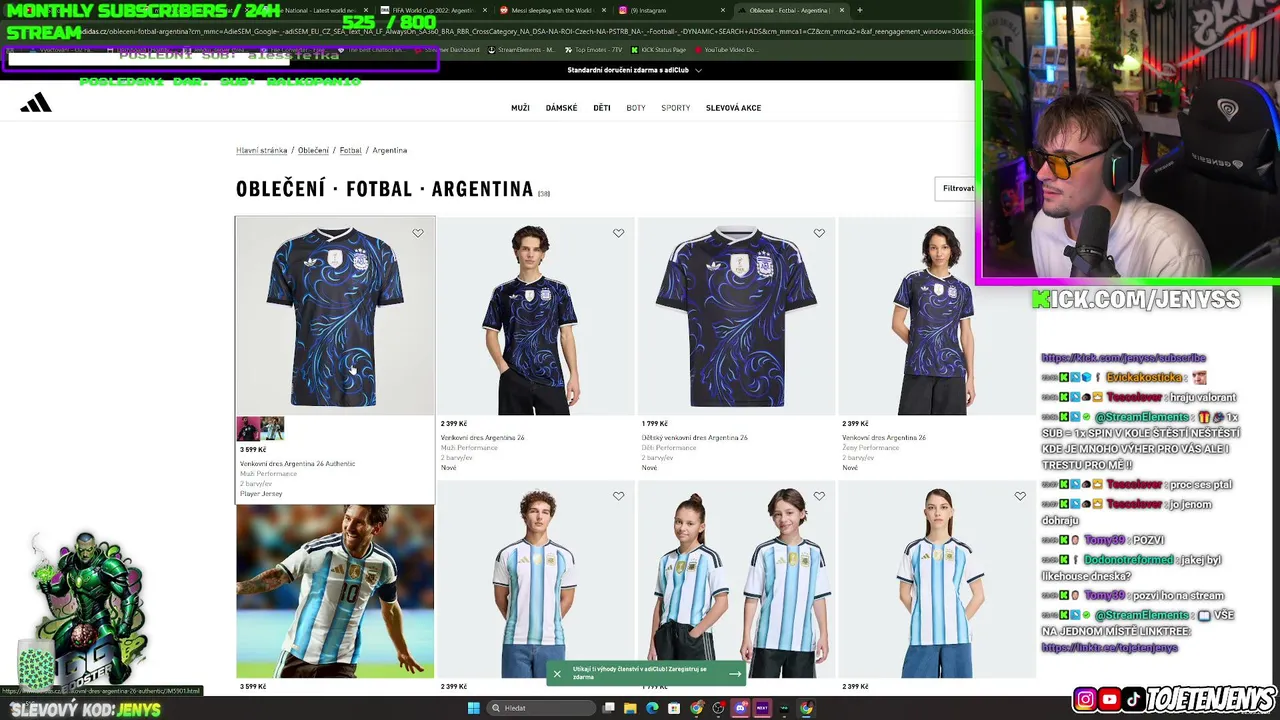Click the Hledat search box in the taskbar
The height and width of the screenshot is (720, 1280).
pos(540,708)
